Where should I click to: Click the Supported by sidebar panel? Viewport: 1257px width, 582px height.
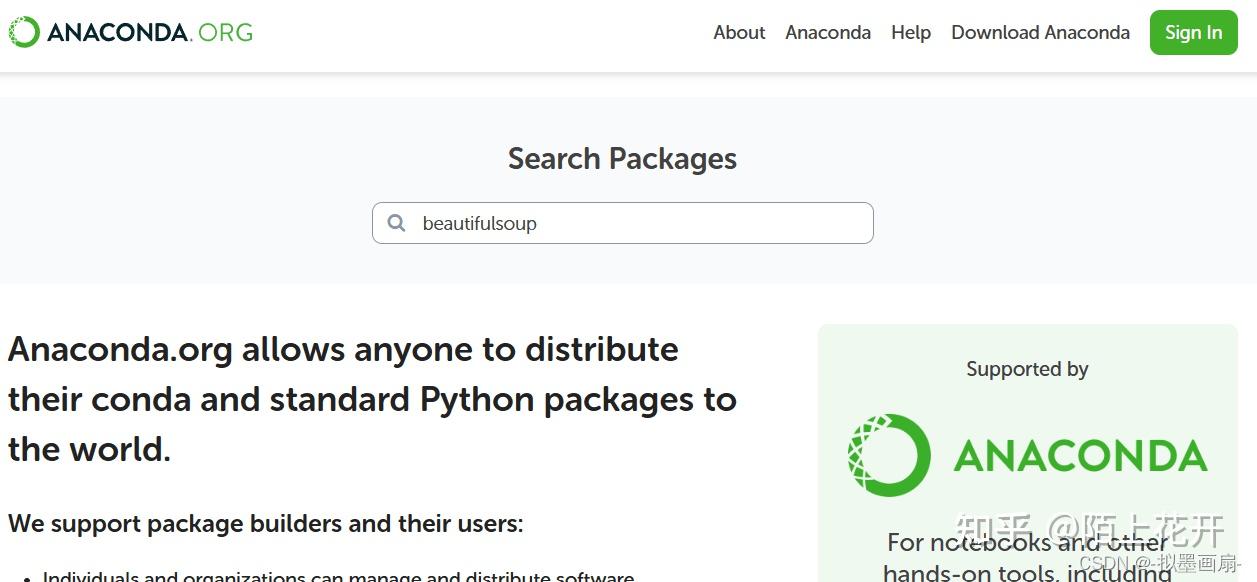point(1027,369)
